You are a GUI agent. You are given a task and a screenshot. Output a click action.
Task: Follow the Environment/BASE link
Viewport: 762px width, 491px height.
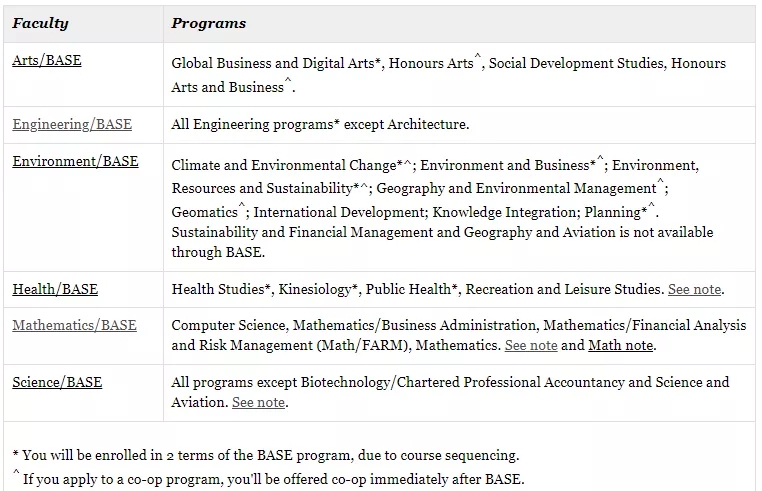pos(75,161)
